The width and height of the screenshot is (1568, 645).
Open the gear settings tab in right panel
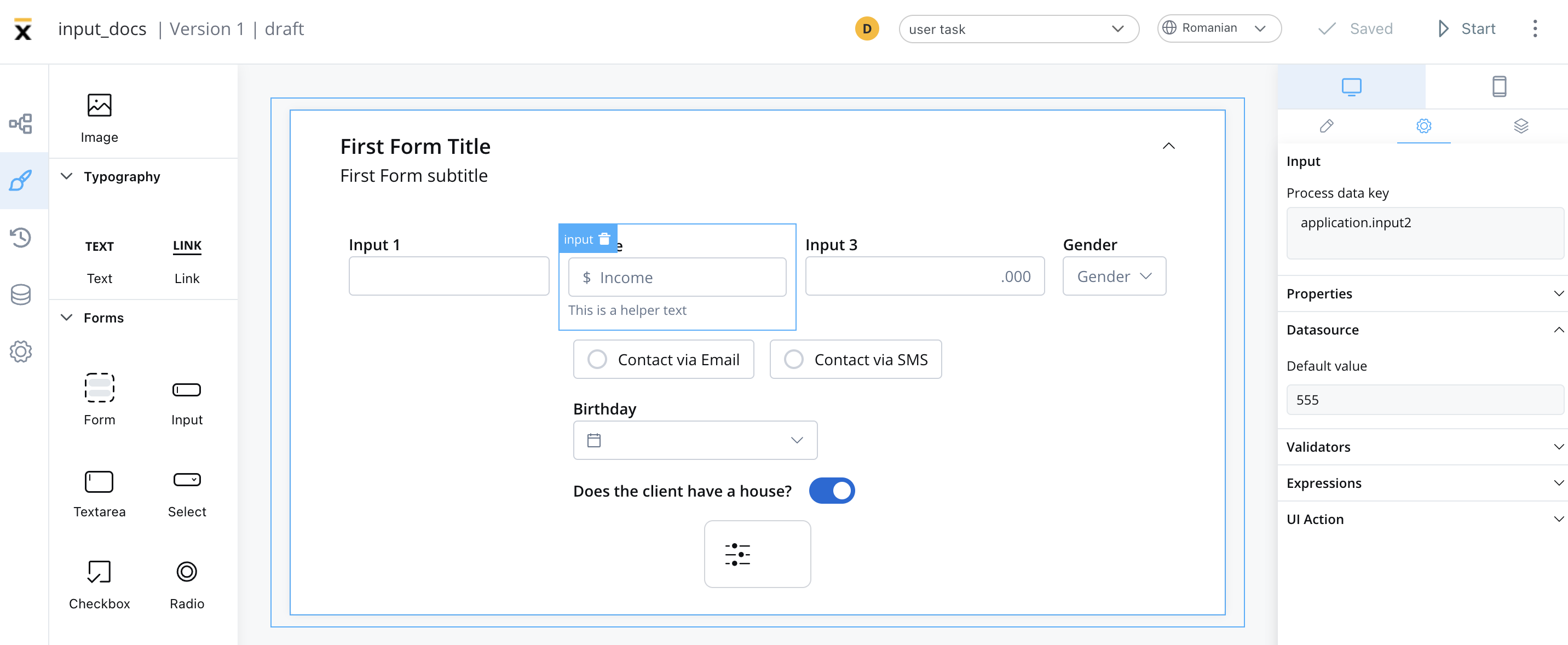1423,126
